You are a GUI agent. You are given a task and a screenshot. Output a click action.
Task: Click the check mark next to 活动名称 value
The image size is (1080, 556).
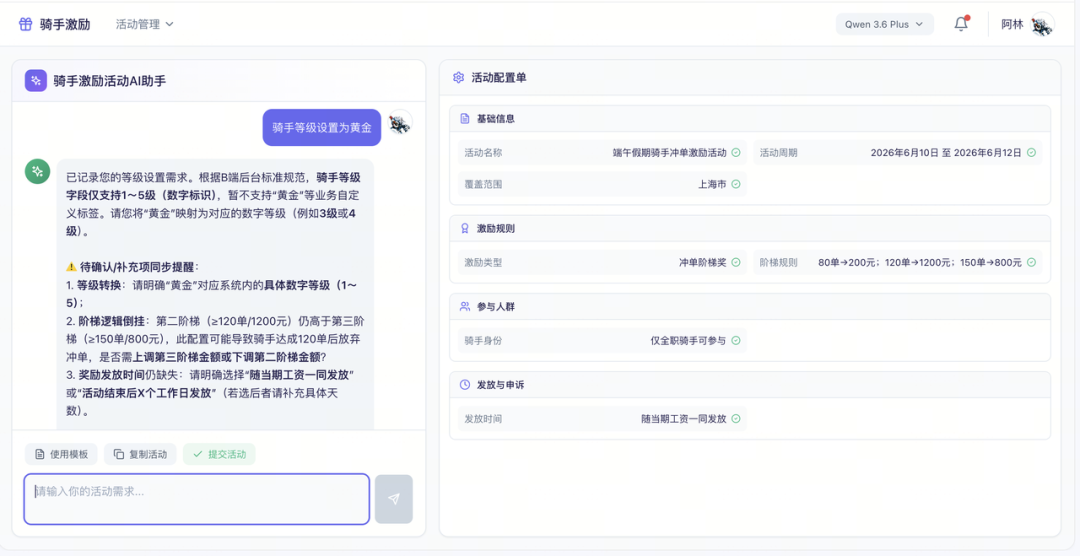click(x=736, y=152)
